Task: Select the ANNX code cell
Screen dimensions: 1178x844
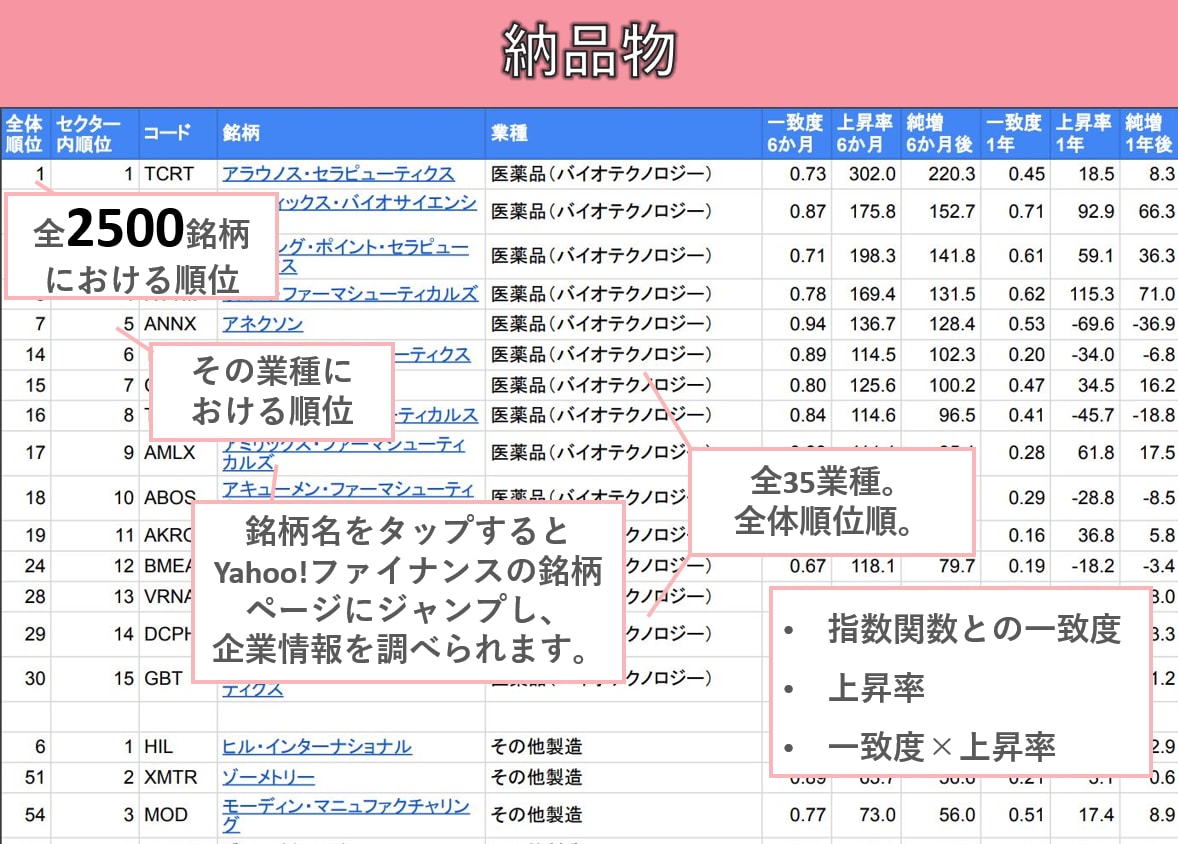Action: (x=178, y=324)
